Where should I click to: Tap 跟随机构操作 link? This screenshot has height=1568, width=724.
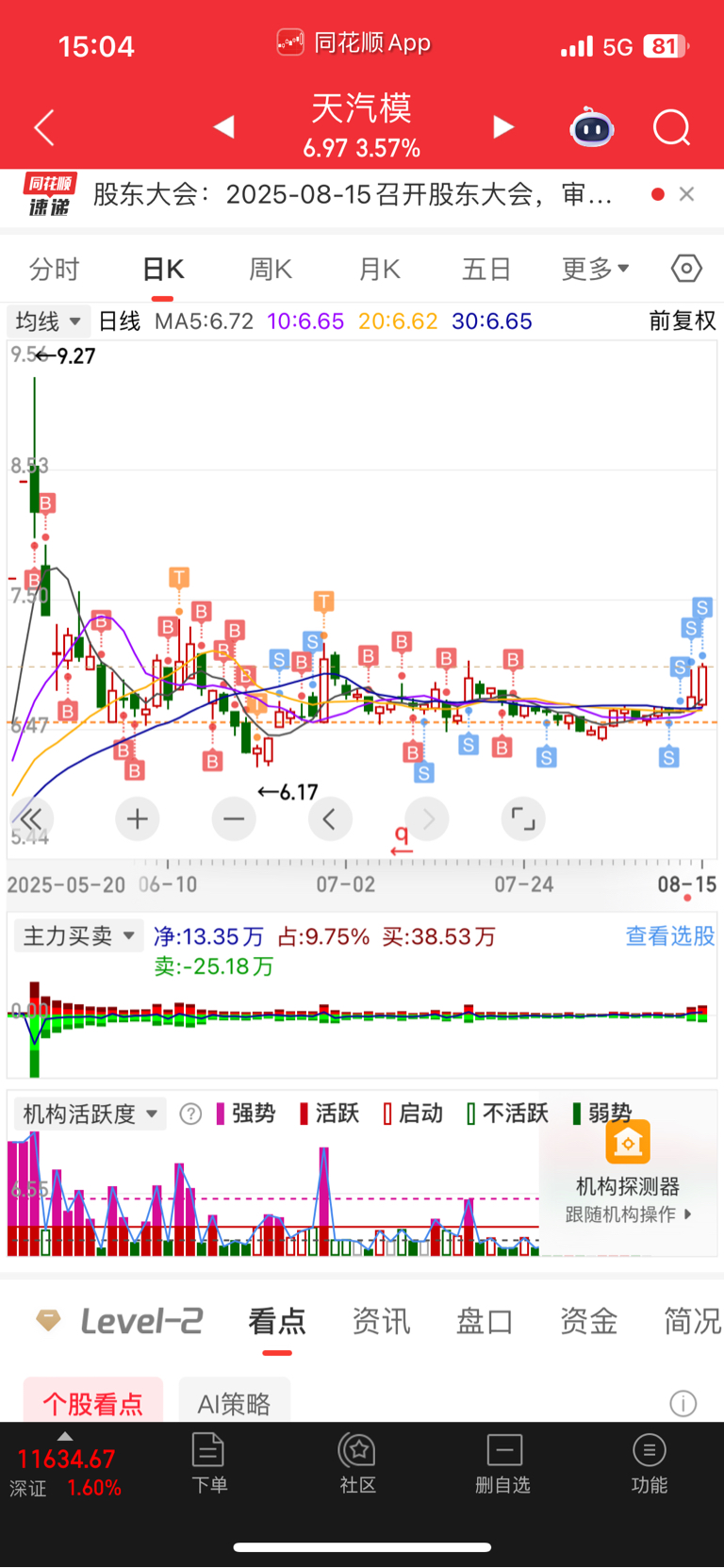coord(628,1214)
